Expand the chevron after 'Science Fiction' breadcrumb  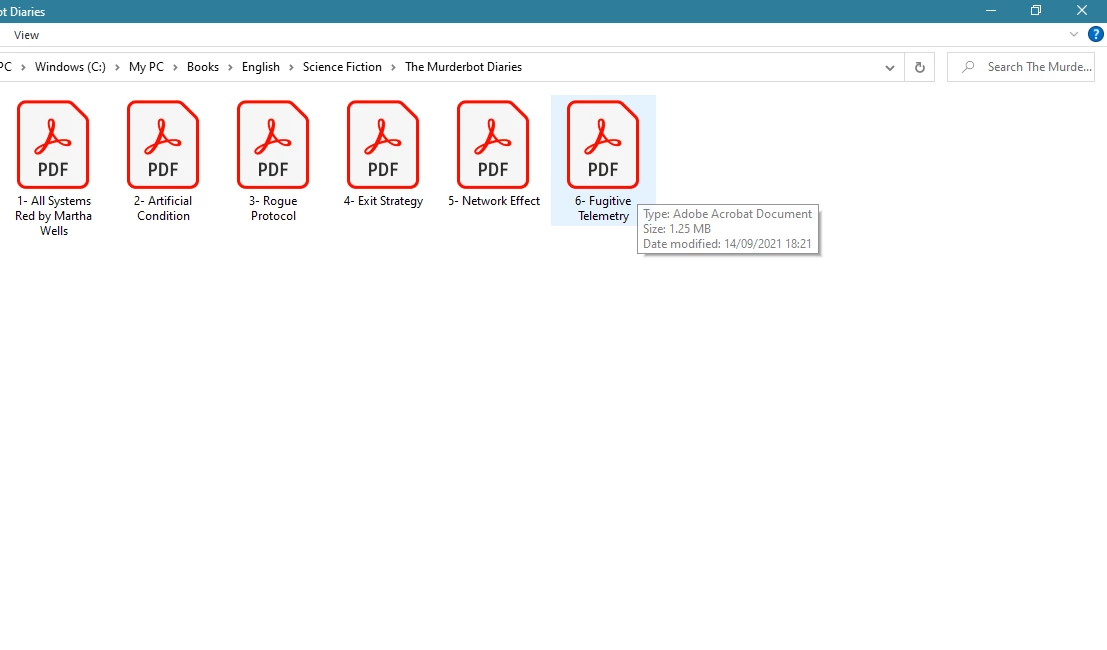tap(393, 68)
